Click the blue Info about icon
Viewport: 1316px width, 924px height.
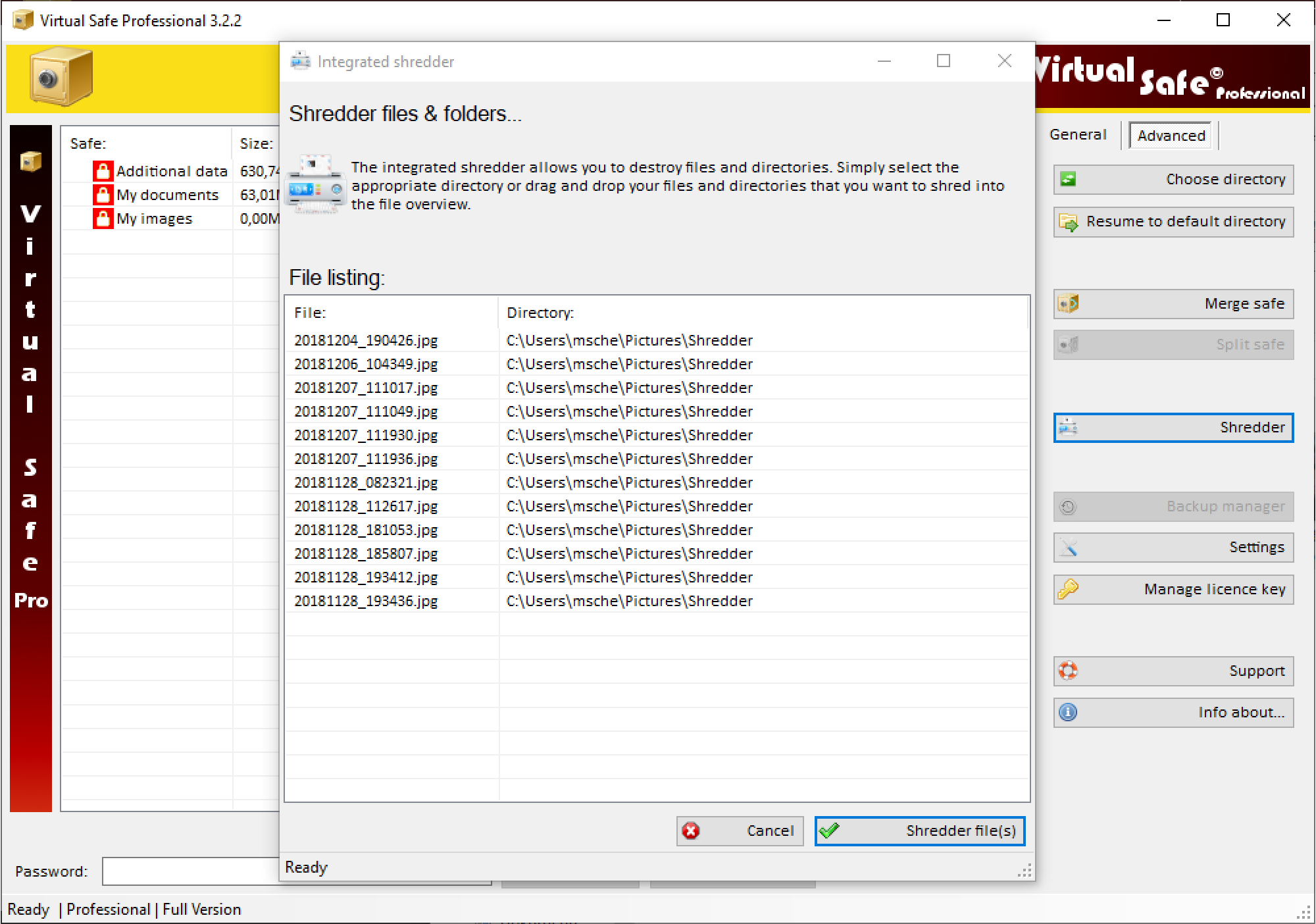(x=1068, y=712)
